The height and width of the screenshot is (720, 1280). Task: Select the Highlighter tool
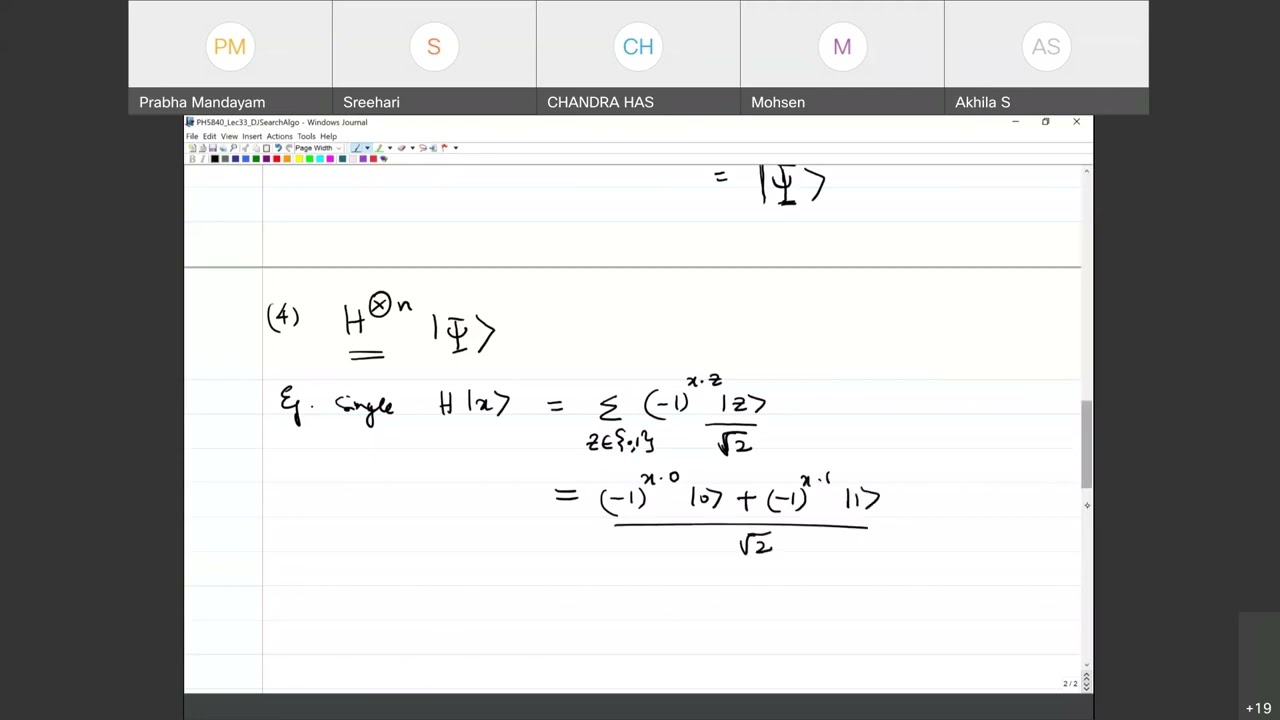tap(379, 148)
